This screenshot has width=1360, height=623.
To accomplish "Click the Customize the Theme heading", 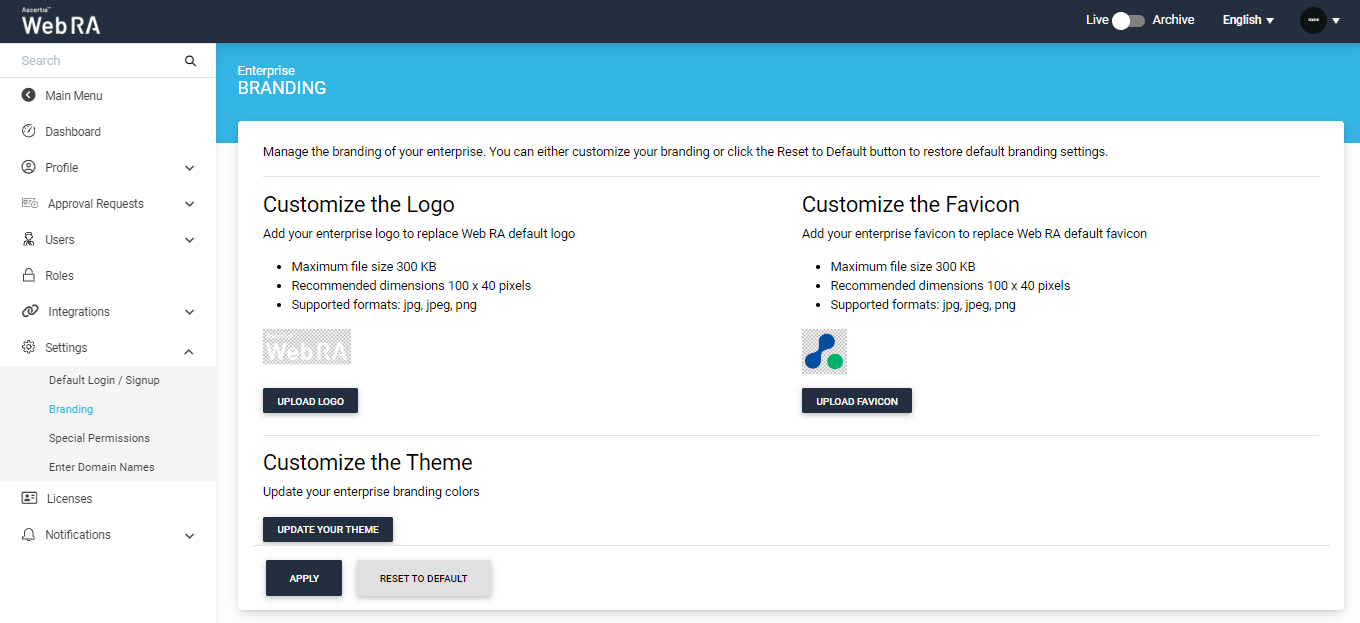I will pyautogui.click(x=368, y=463).
